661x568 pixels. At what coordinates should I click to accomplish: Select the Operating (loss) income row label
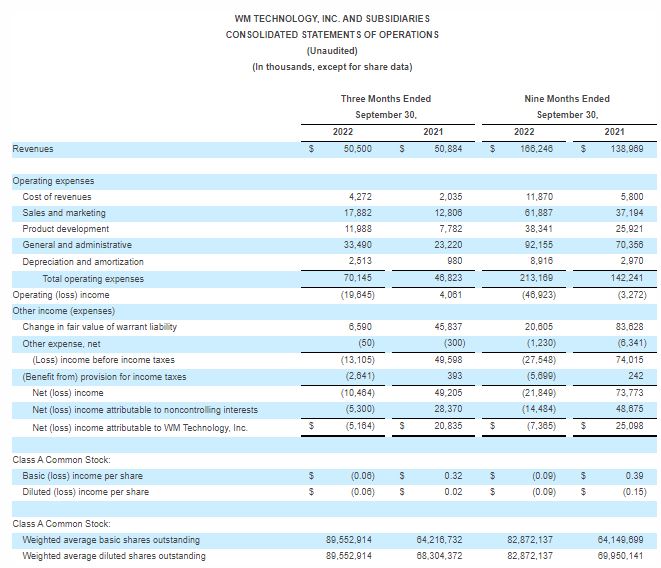pos(61,295)
